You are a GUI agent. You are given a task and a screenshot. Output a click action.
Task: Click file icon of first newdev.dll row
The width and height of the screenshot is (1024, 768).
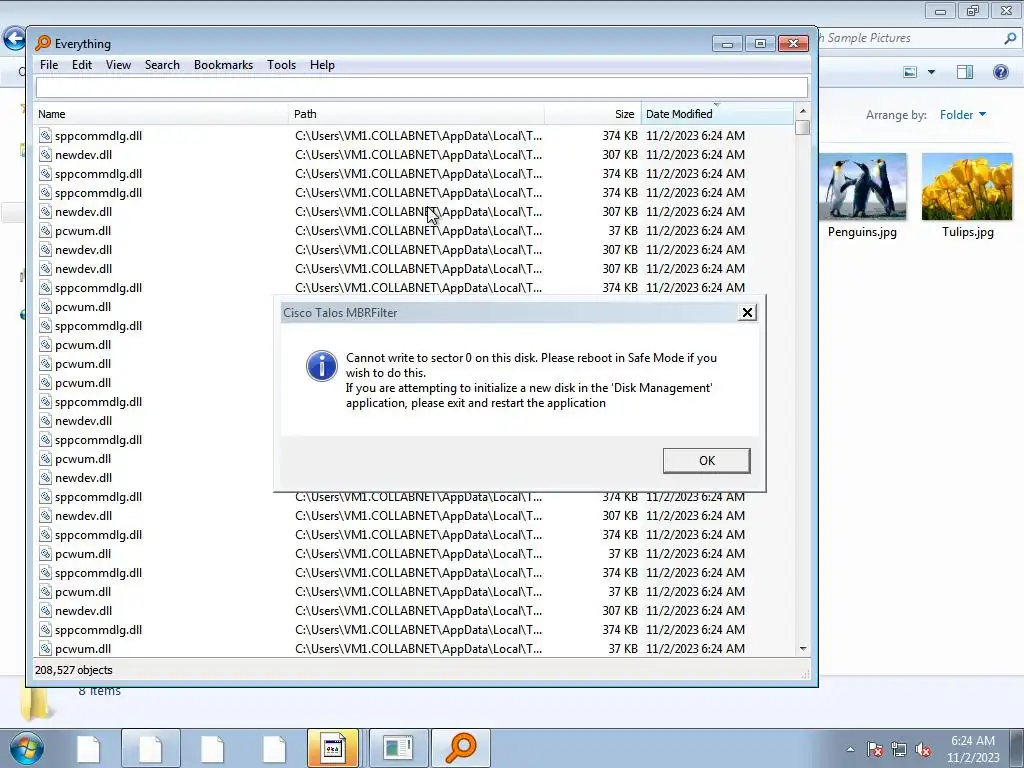click(45, 155)
